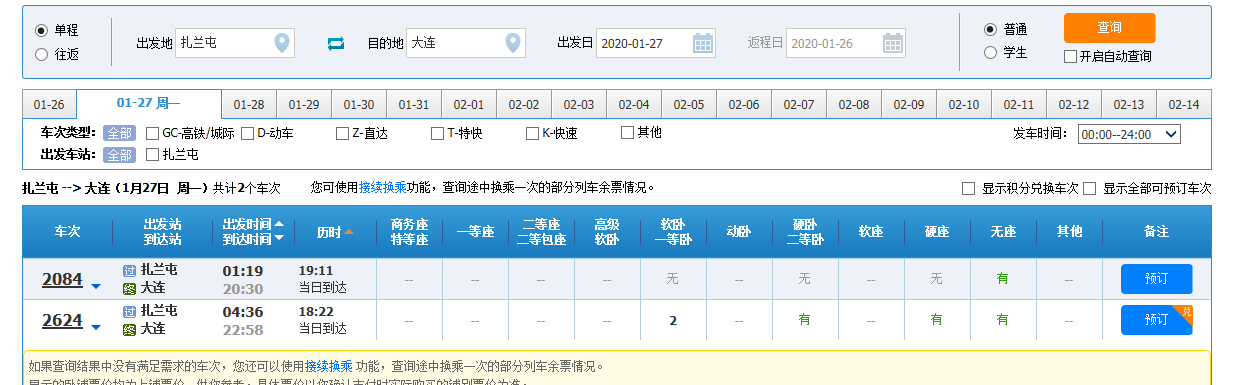
Task: Click 软卧 availability 2 for train 2624
Action: [x=673, y=320]
